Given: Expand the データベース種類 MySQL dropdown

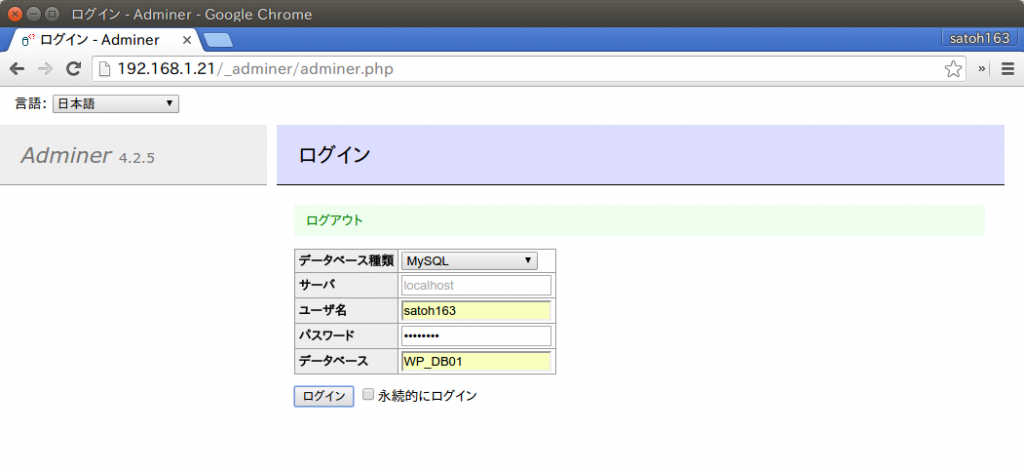Looking at the screenshot, I should click(x=469, y=261).
